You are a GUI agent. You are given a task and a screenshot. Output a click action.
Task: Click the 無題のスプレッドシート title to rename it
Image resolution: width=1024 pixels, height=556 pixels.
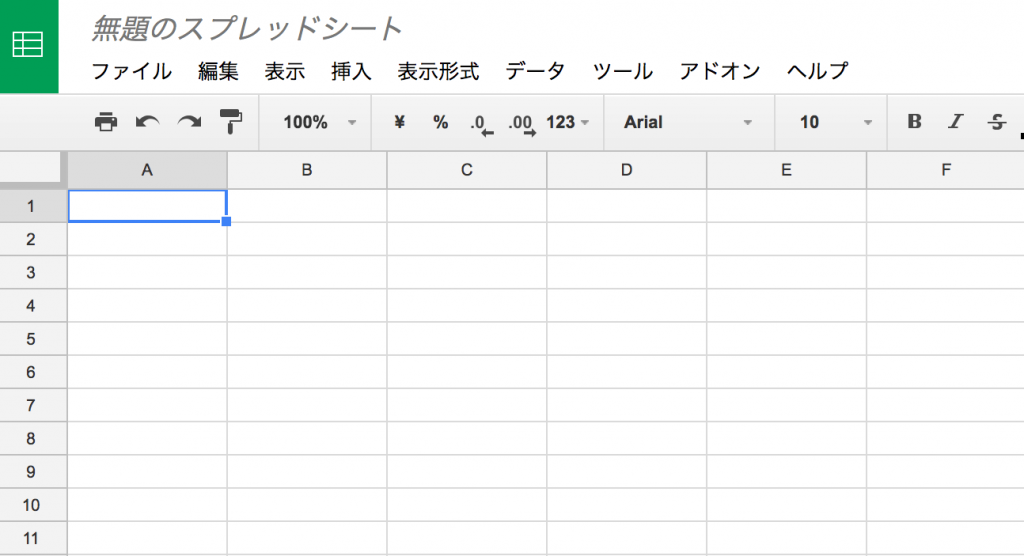[246, 29]
